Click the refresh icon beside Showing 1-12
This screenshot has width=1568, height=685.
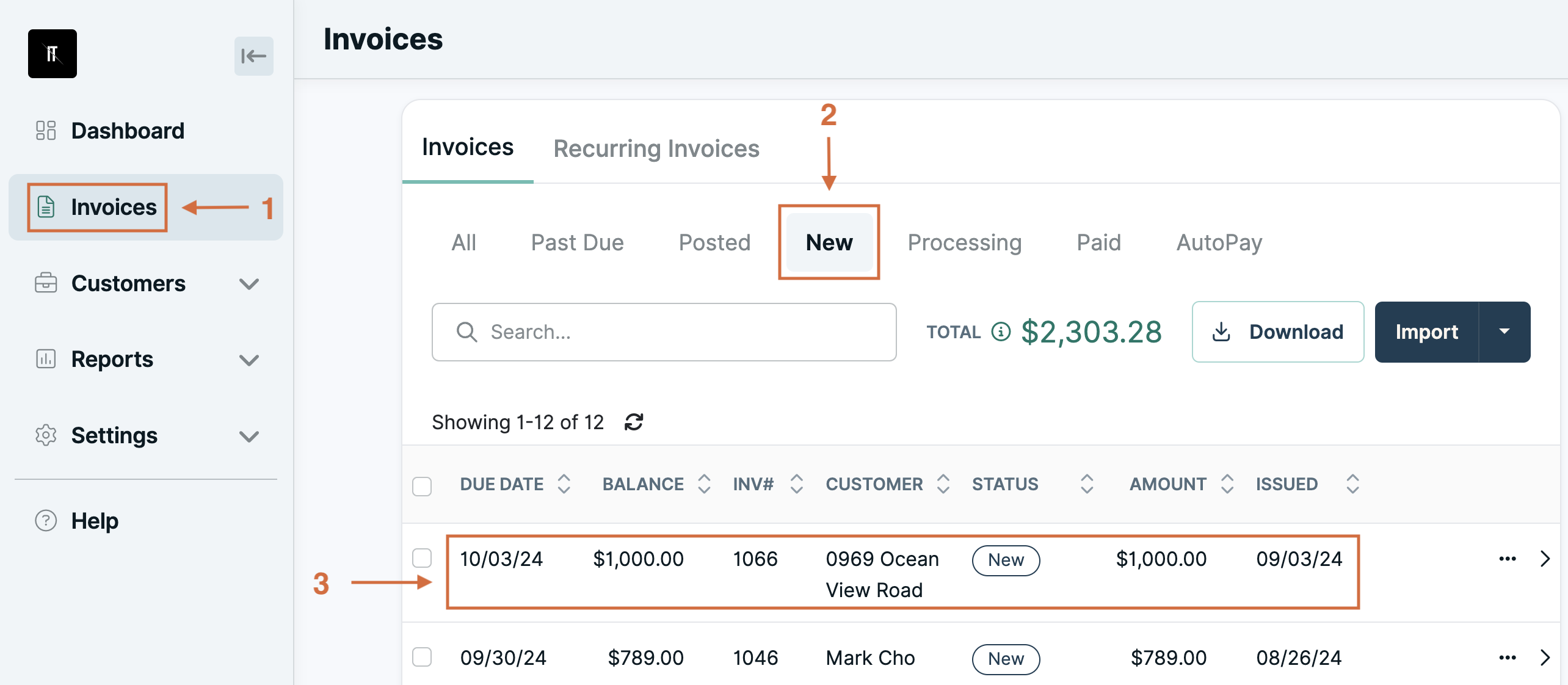coord(634,422)
